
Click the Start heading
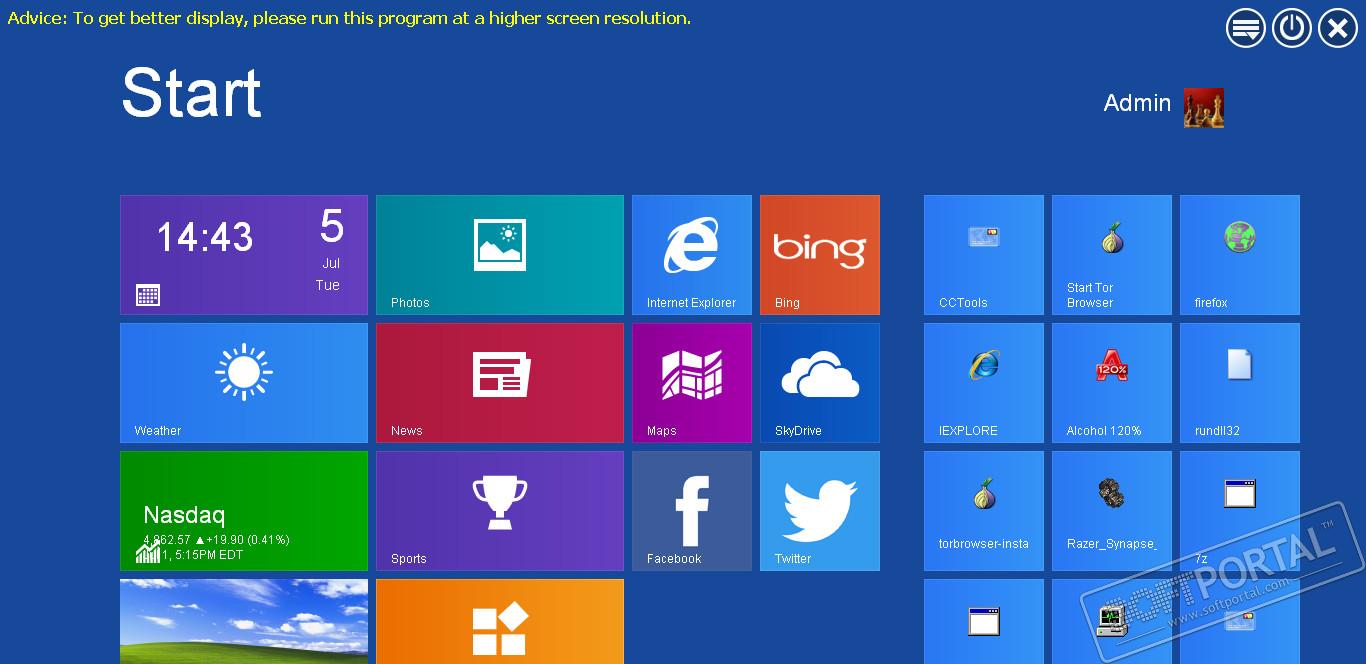click(x=191, y=94)
